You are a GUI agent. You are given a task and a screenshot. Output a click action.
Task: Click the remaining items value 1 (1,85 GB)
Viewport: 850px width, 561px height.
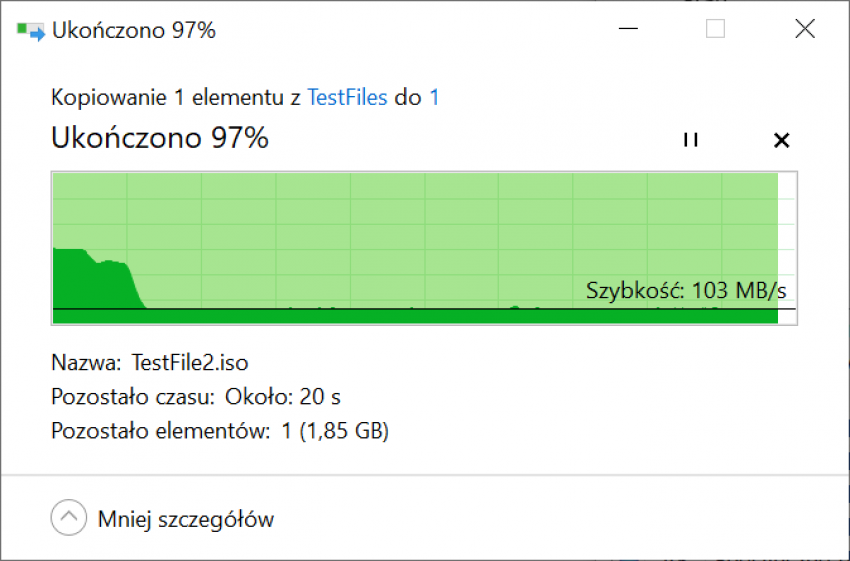[335, 431]
